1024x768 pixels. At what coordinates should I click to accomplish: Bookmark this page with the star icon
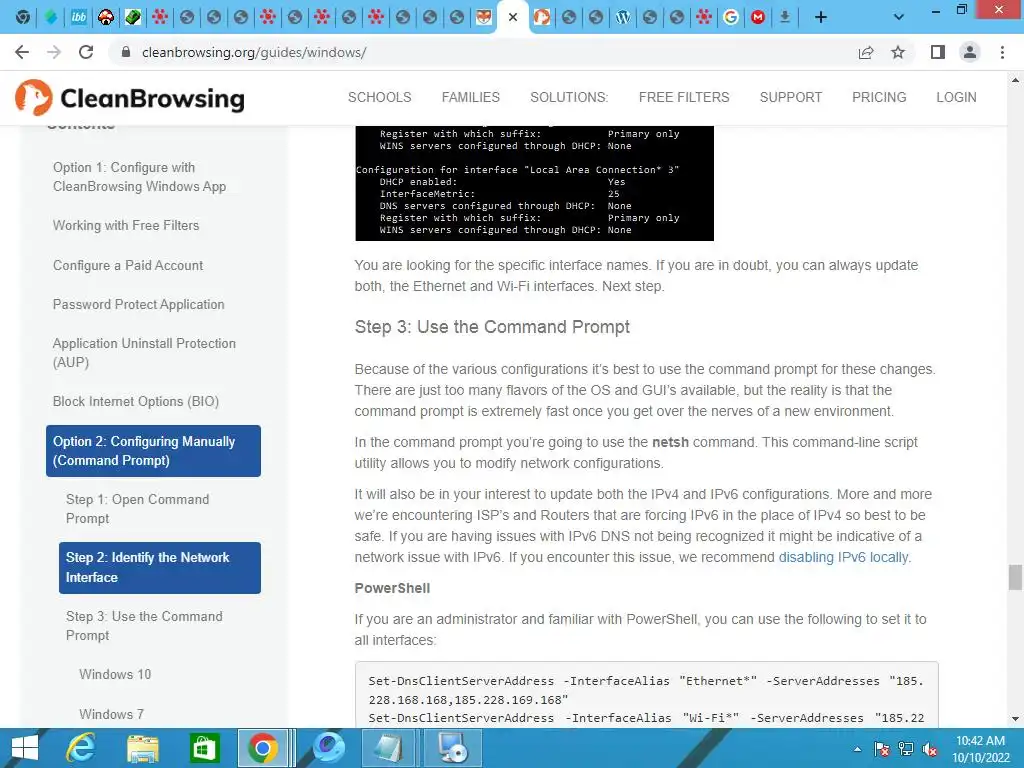coord(898,52)
